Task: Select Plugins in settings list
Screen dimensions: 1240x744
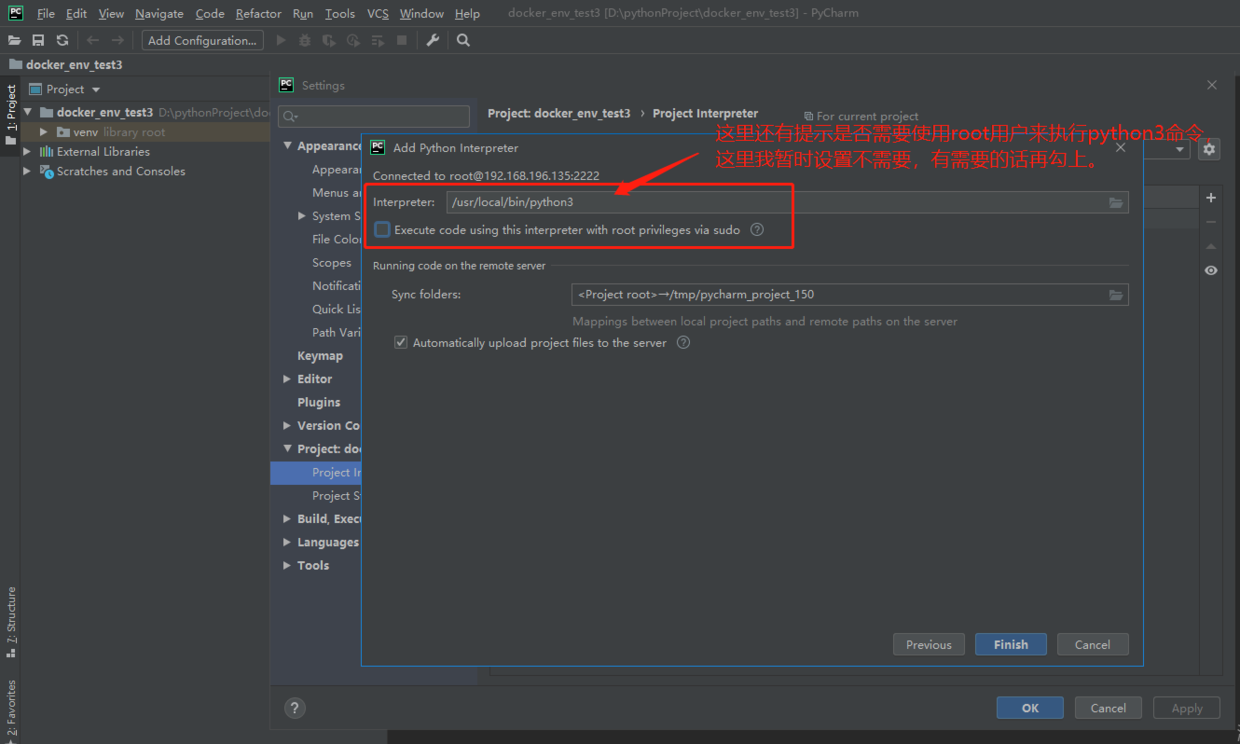Action: coord(319,402)
